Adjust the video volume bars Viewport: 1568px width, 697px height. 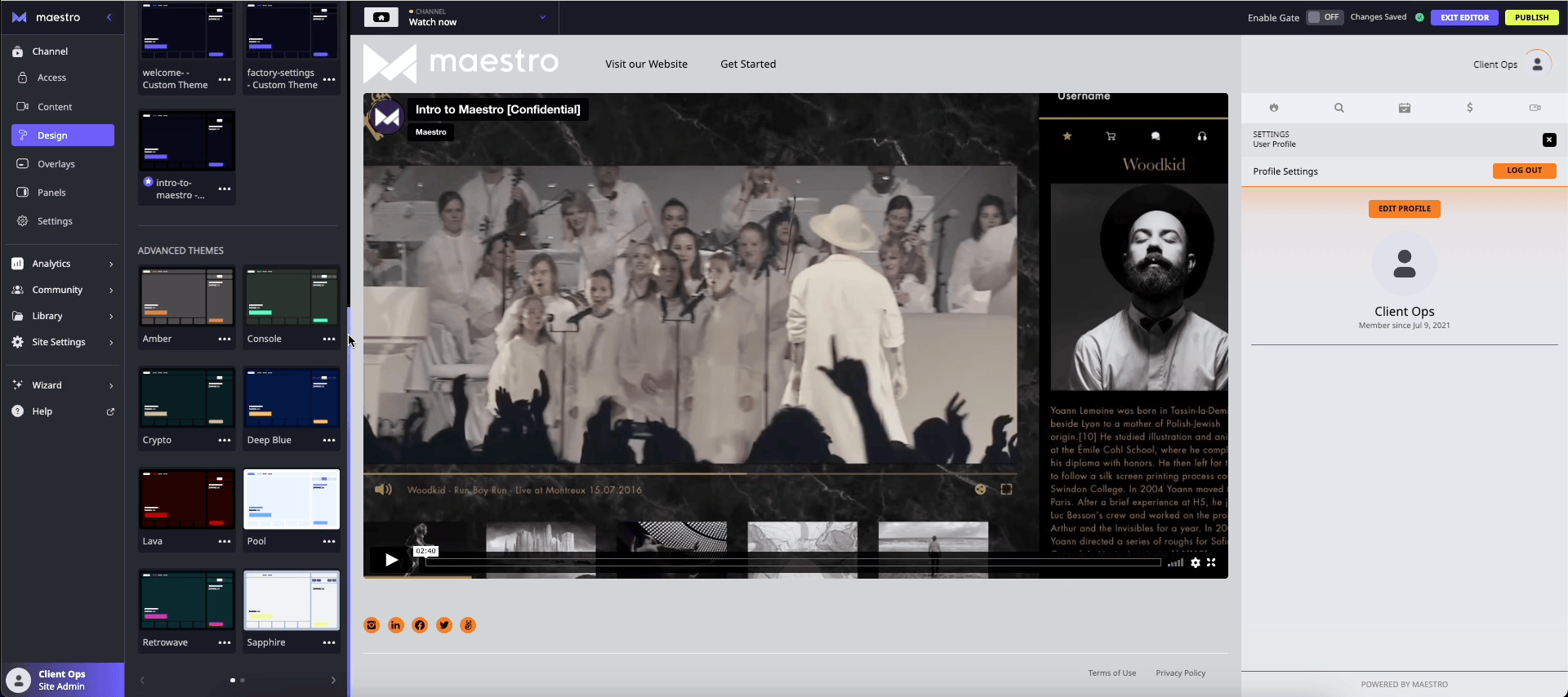[1175, 562]
